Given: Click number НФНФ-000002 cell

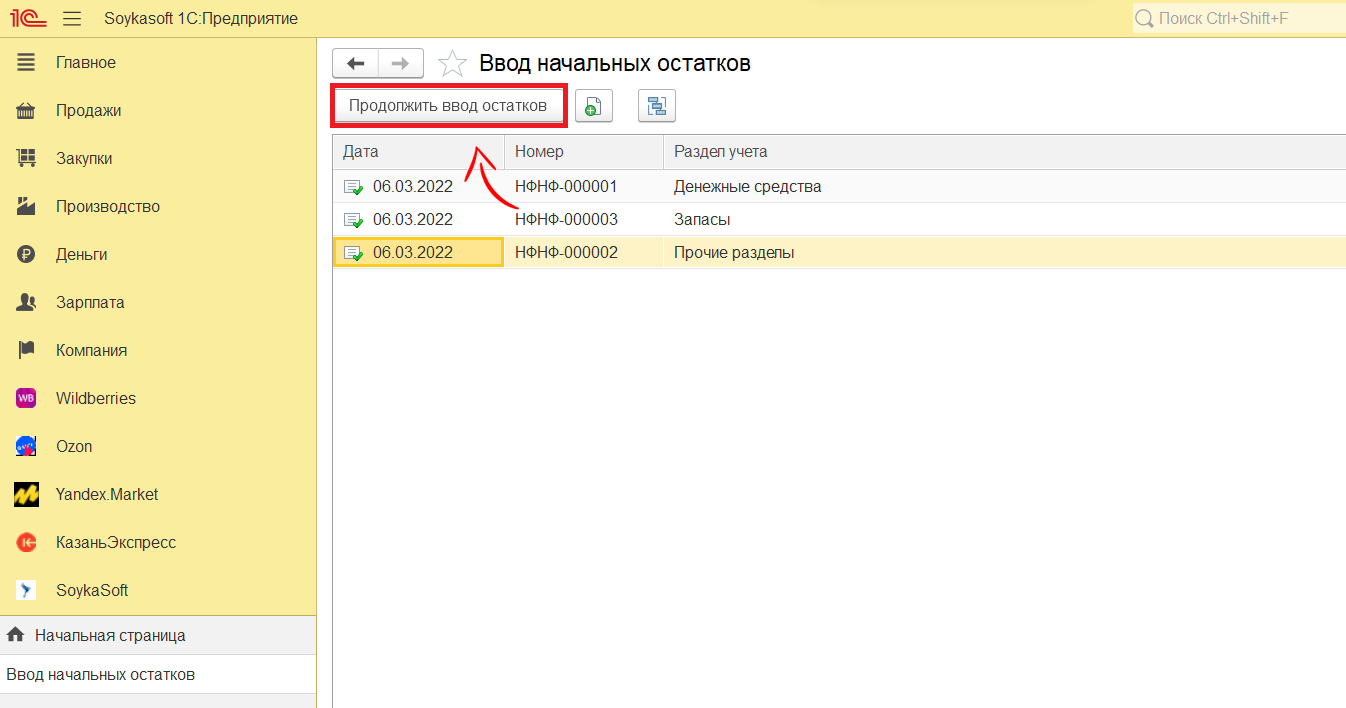Looking at the screenshot, I should [566, 252].
